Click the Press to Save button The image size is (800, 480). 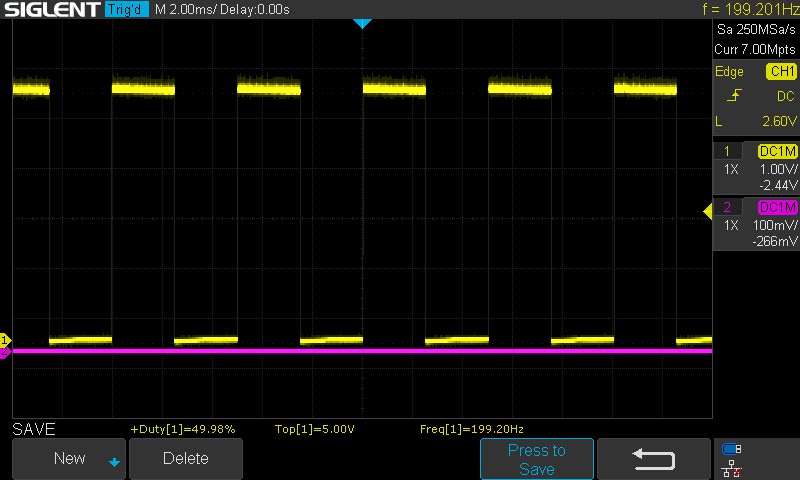coord(537,459)
